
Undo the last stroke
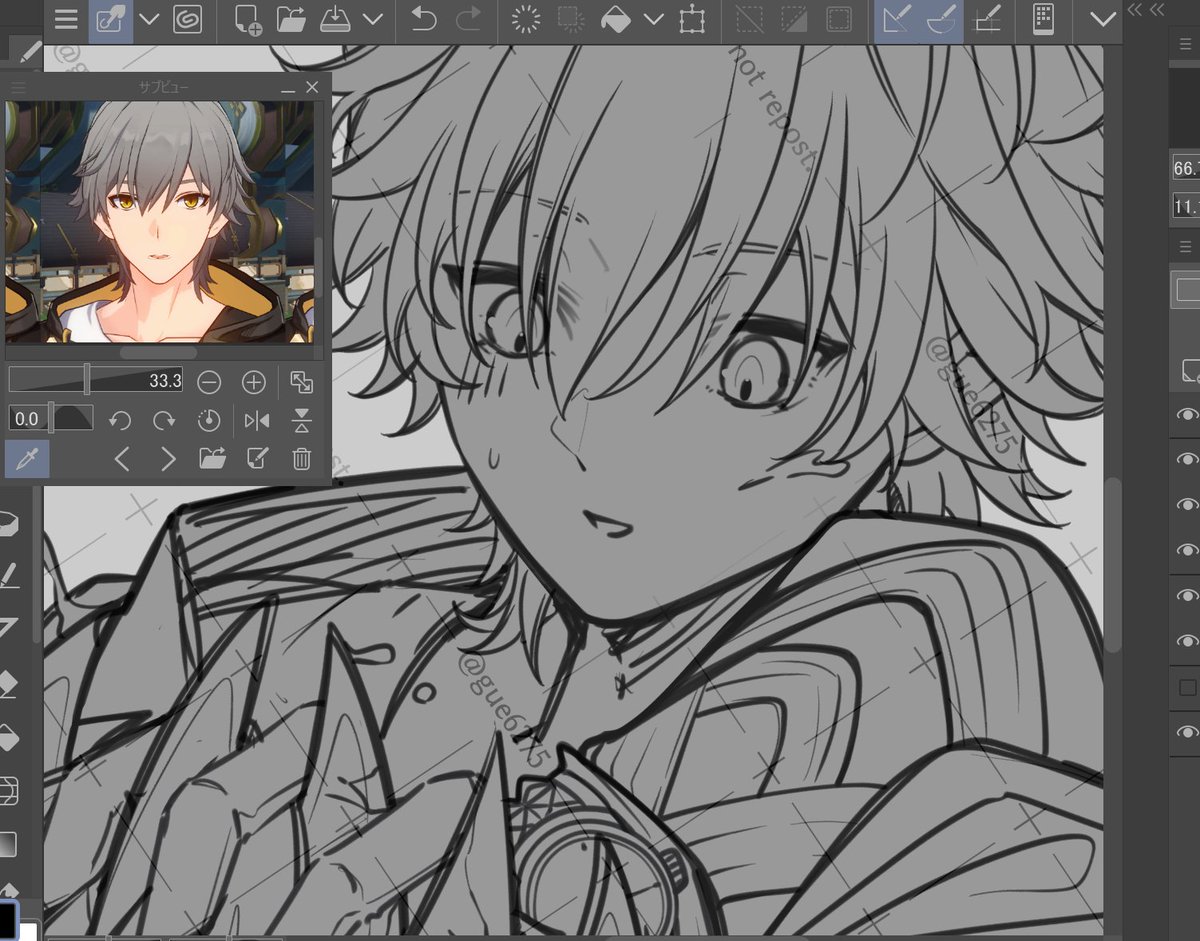424,20
